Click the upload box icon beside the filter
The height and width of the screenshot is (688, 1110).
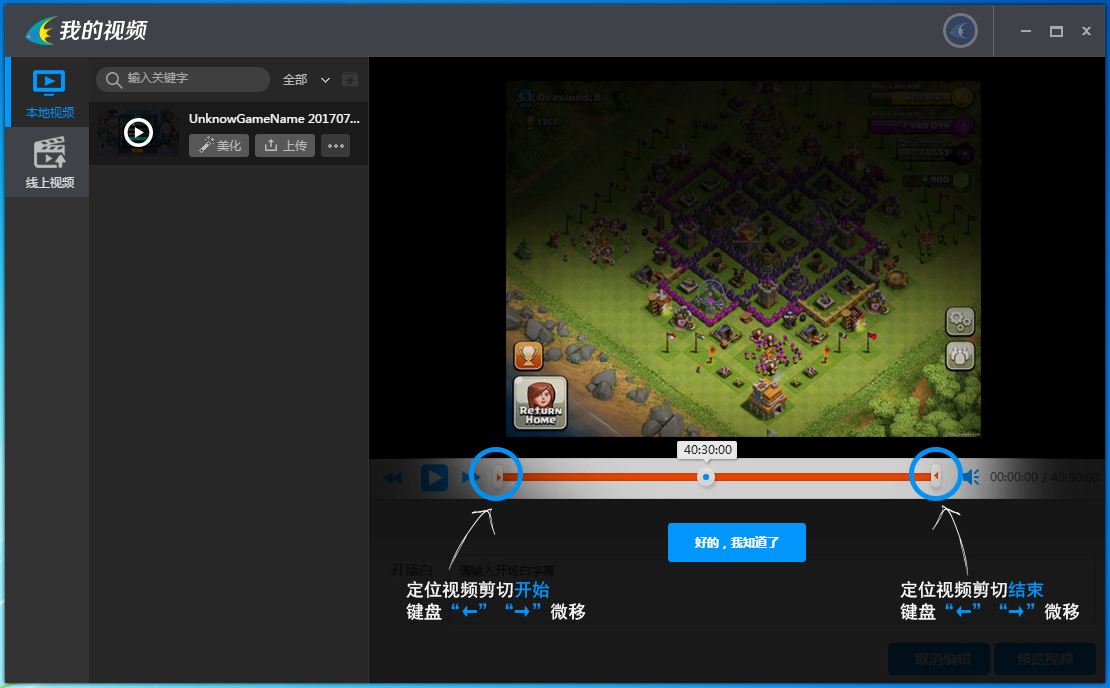(349, 79)
